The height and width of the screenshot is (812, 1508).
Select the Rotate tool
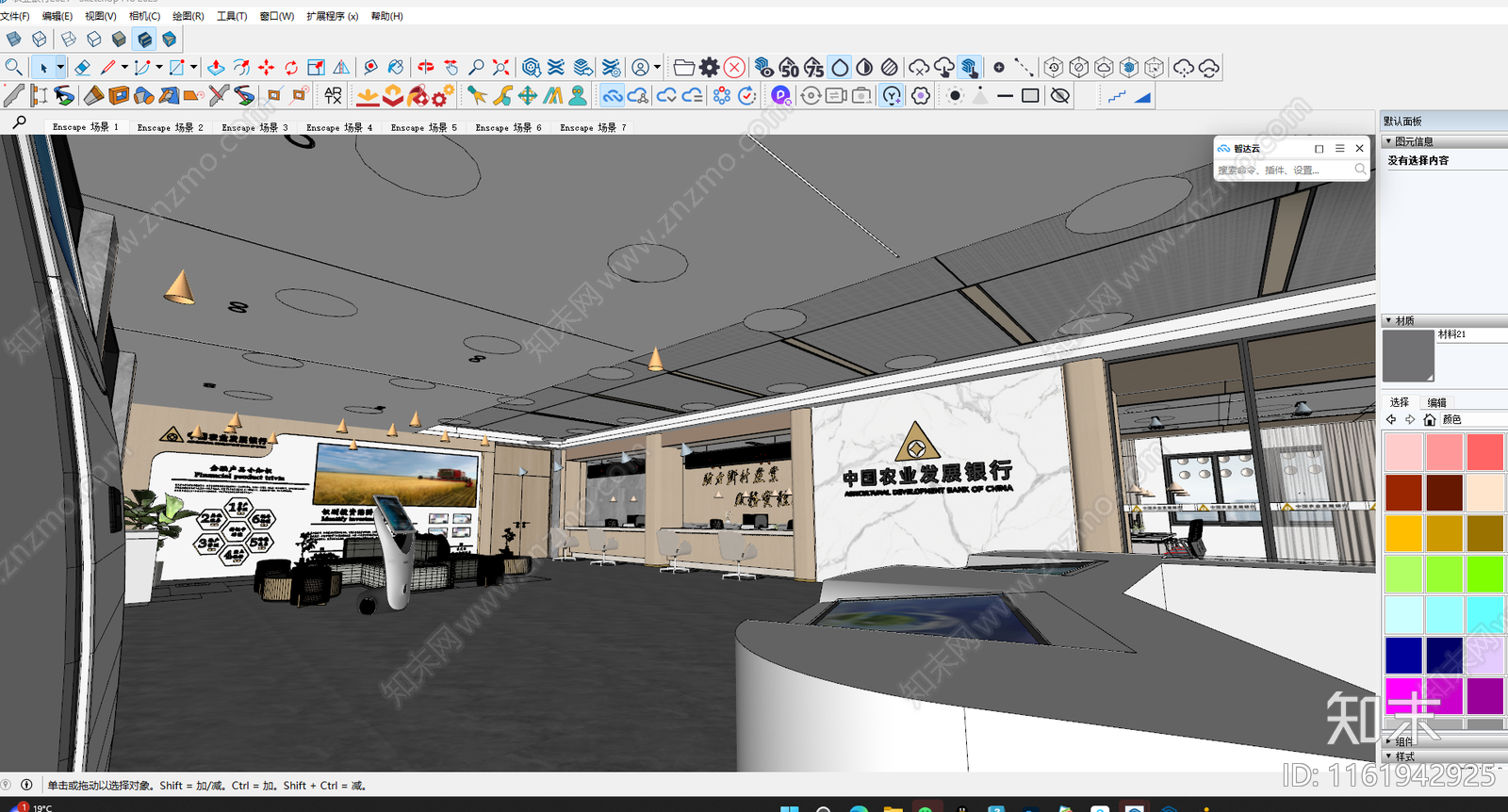(x=291, y=68)
